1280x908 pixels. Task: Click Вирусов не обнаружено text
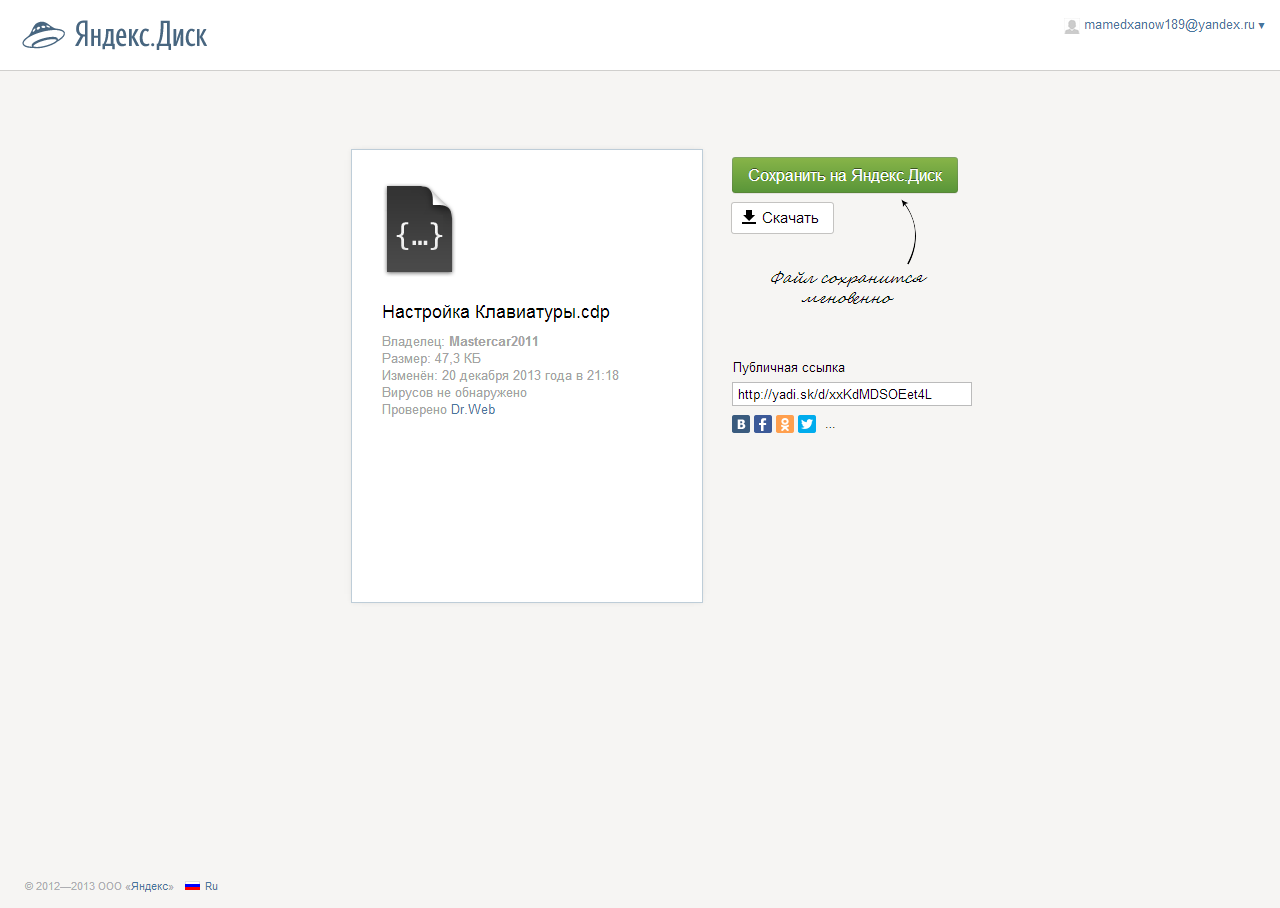[x=454, y=393]
